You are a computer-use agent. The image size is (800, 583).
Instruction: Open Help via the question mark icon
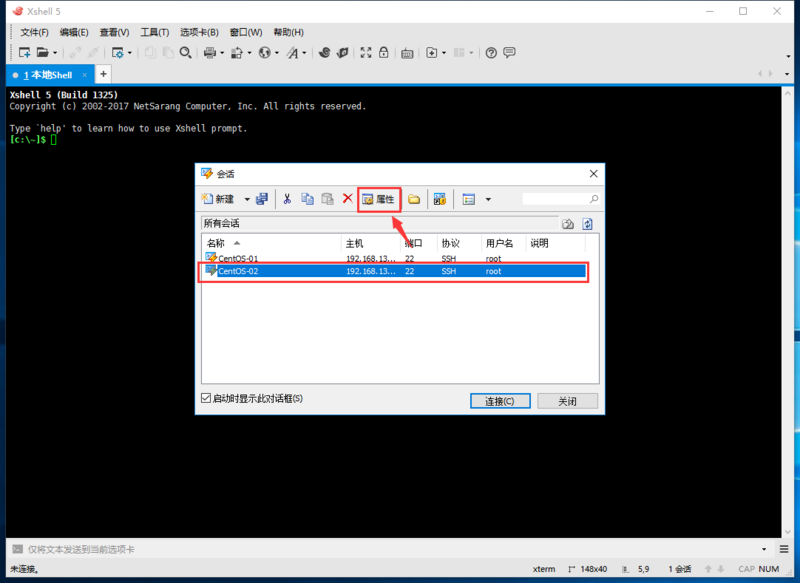[x=491, y=53]
